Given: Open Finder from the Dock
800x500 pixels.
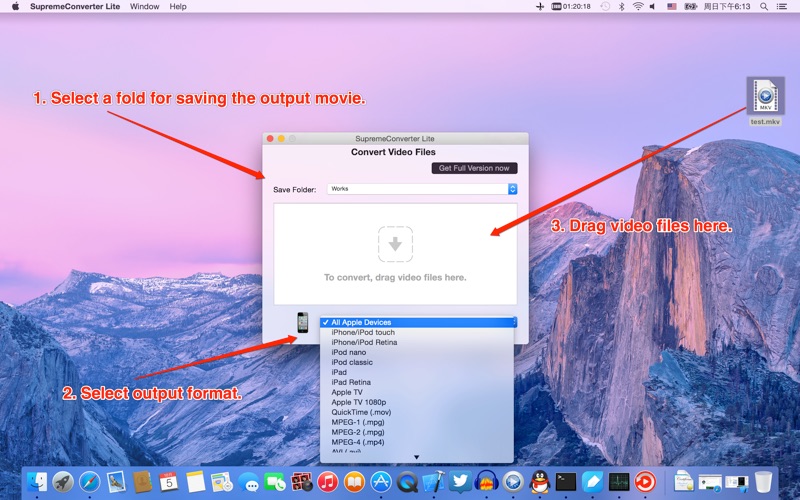Looking at the screenshot, I should tap(37, 482).
